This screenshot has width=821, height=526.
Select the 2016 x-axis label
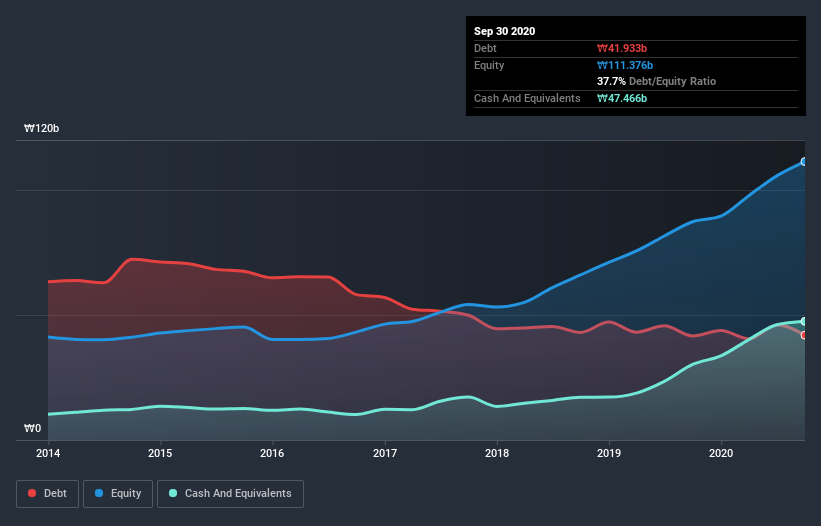pyautogui.click(x=272, y=453)
